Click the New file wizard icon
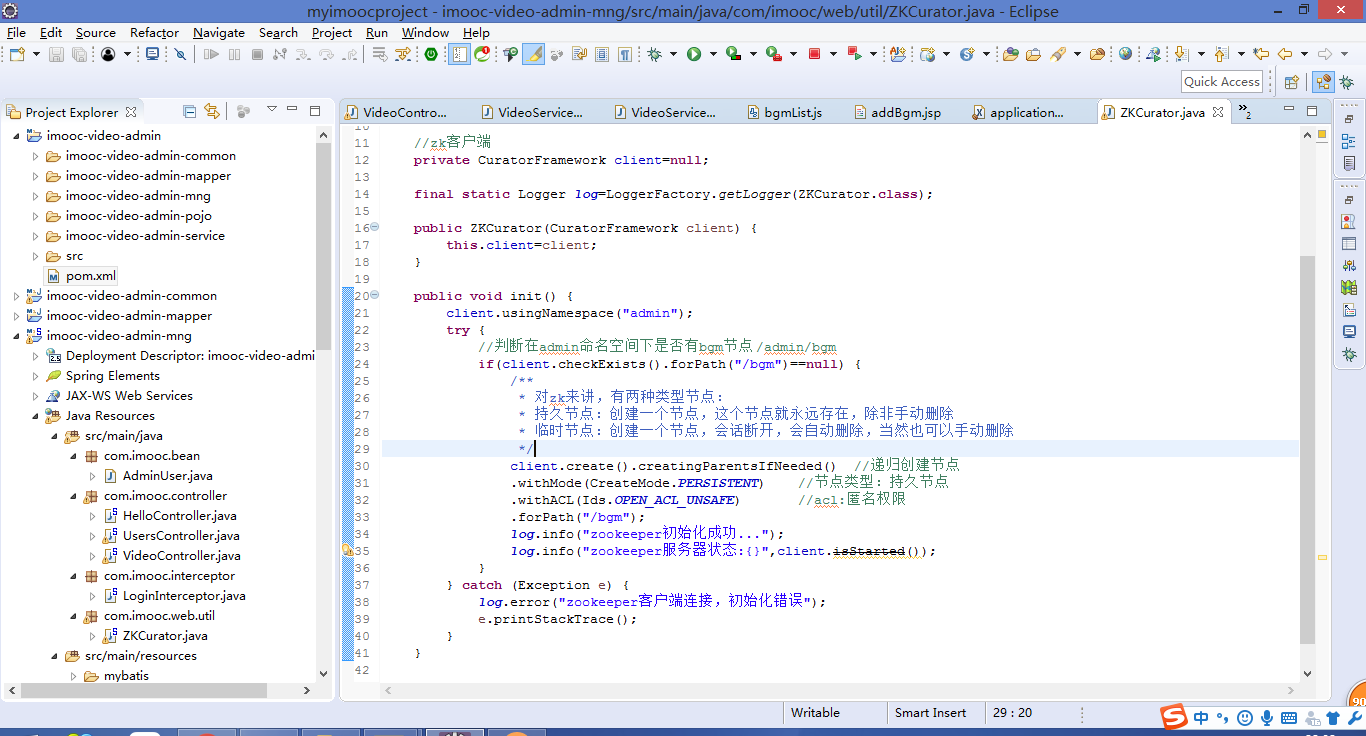 pyautogui.click(x=17, y=54)
